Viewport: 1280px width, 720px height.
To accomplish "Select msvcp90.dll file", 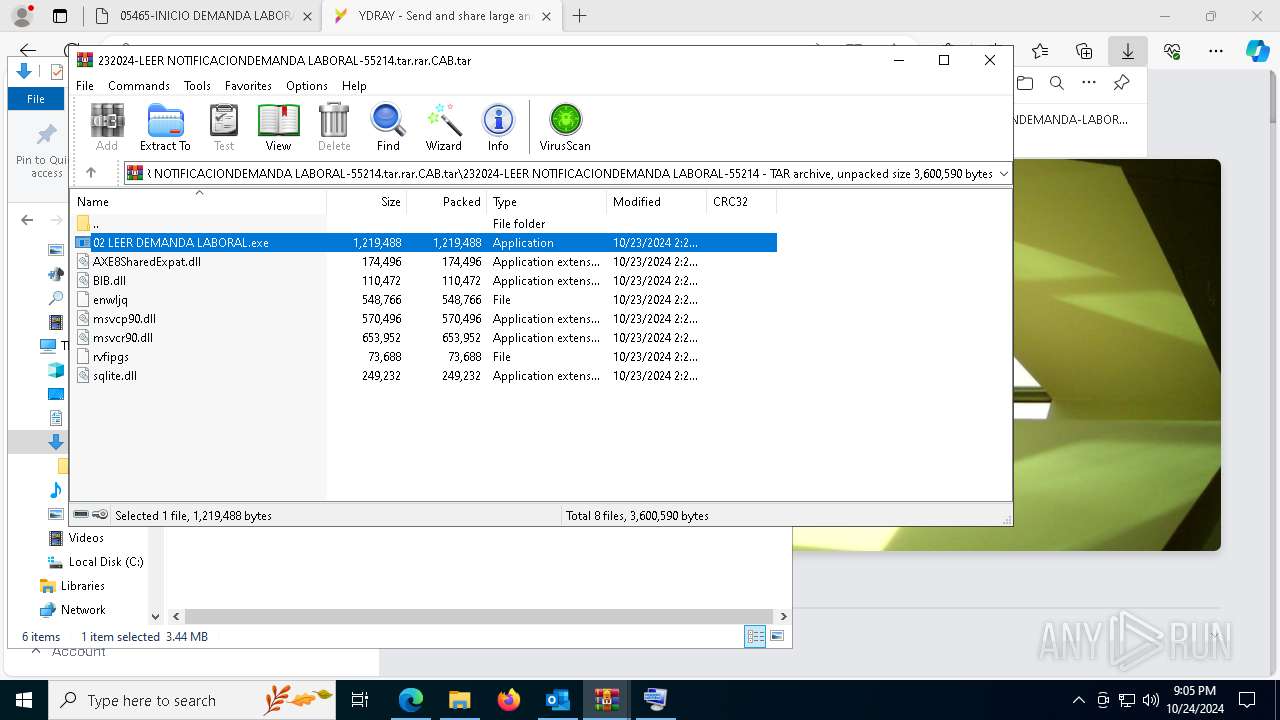I will (x=424, y=318).
